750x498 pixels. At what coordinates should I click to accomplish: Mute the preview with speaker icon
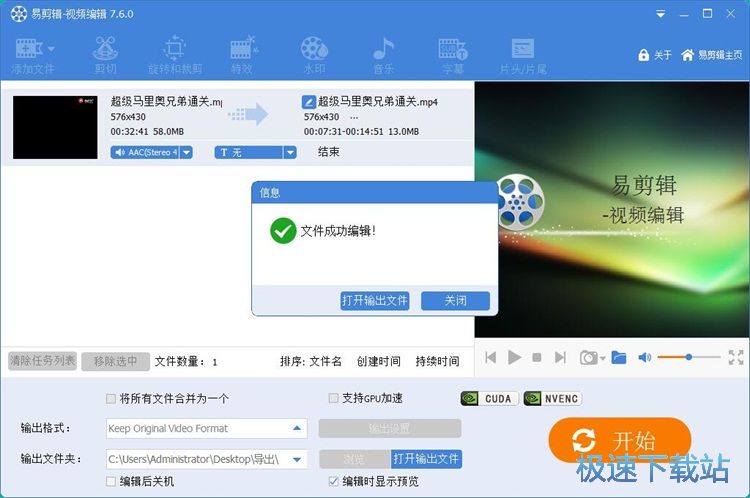coord(644,357)
